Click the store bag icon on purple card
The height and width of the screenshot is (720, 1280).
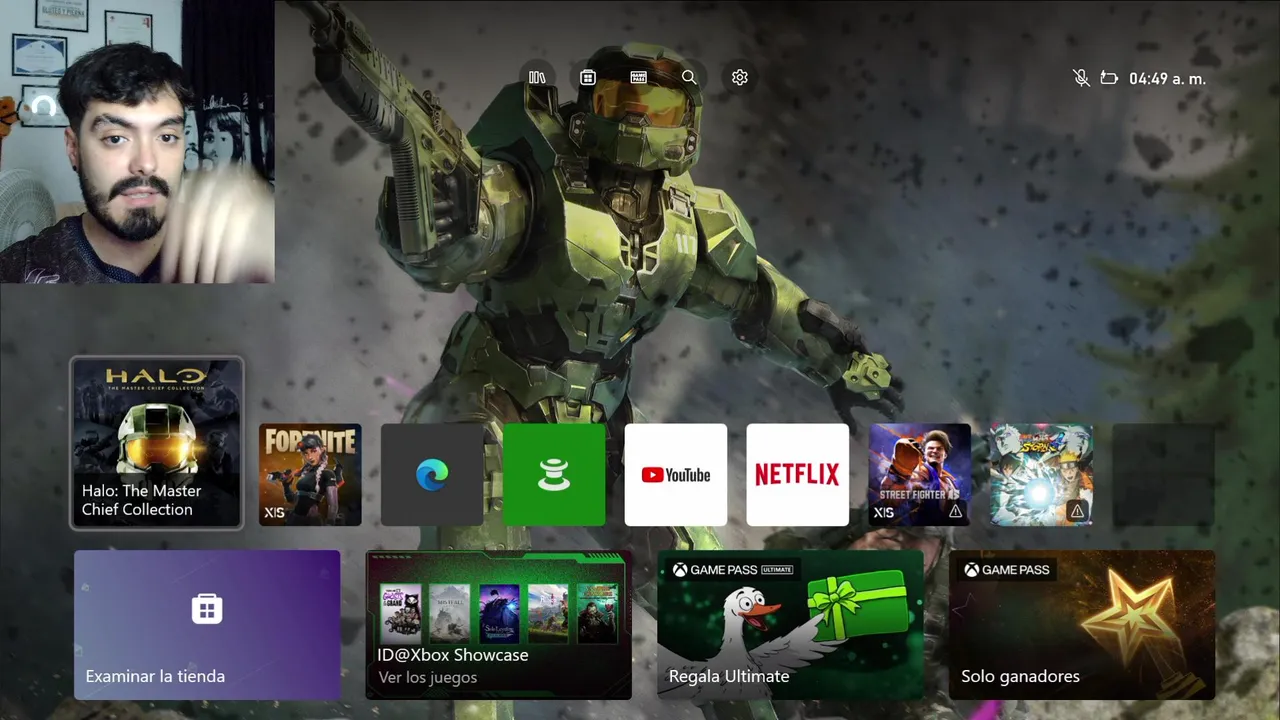point(207,608)
